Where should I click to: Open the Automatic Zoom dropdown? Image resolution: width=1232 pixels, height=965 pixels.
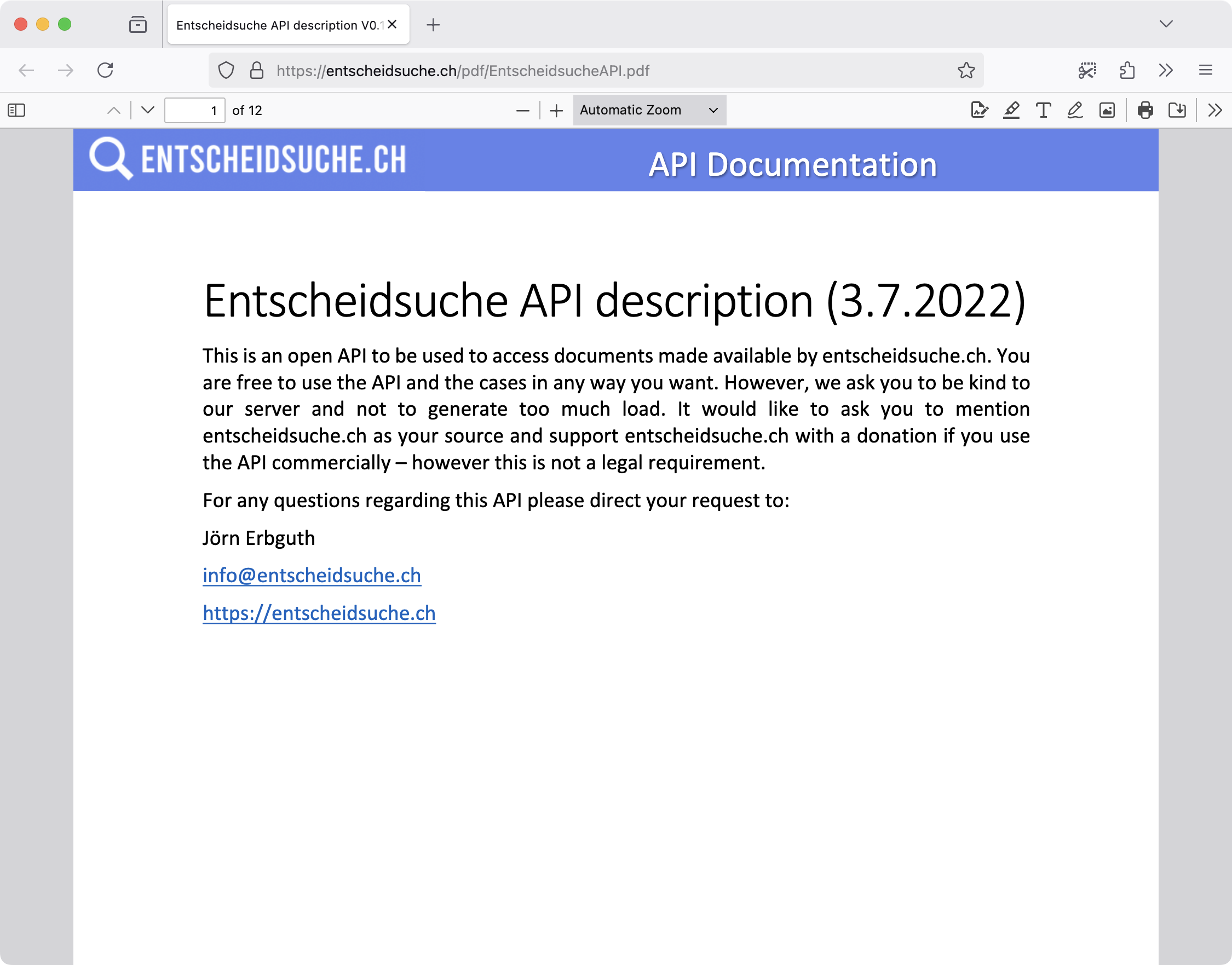point(649,110)
